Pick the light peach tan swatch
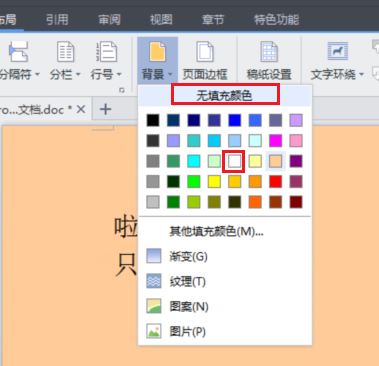Screen dimensions: 379x366 tap(275, 161)
